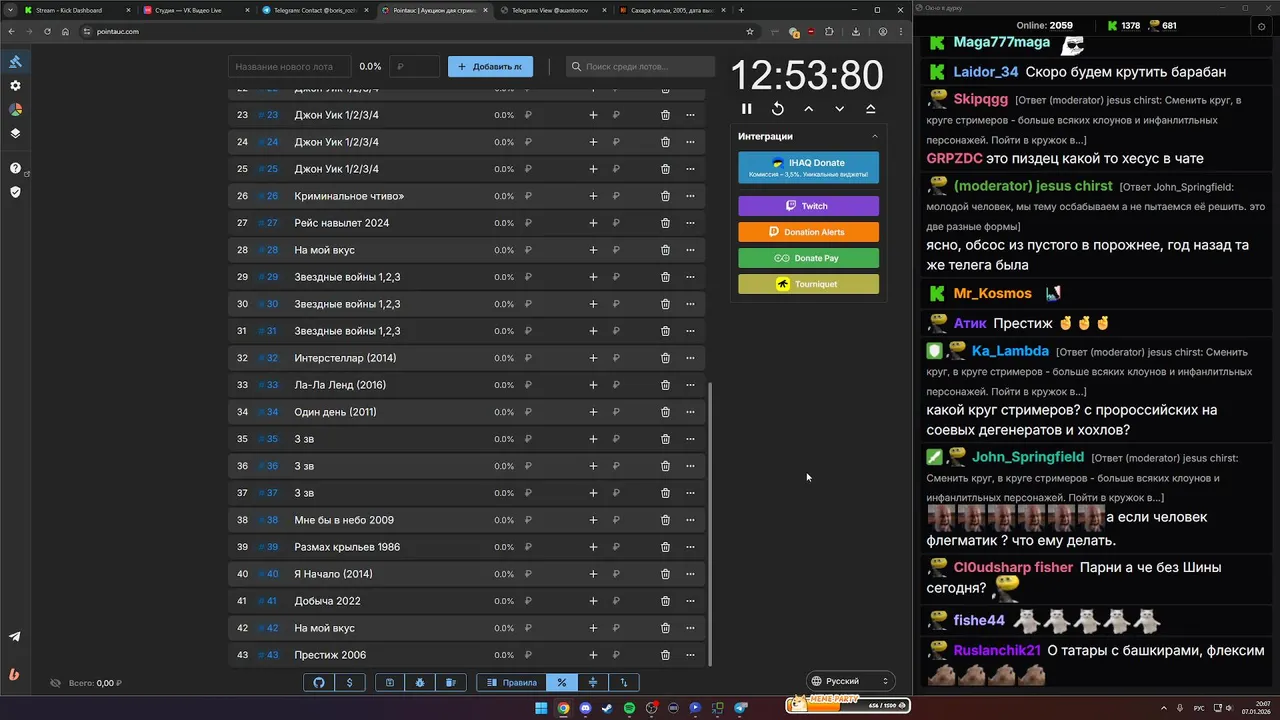Click the save lots icon at bottom
1280x720 pixels.
click(x=390, y=682)
